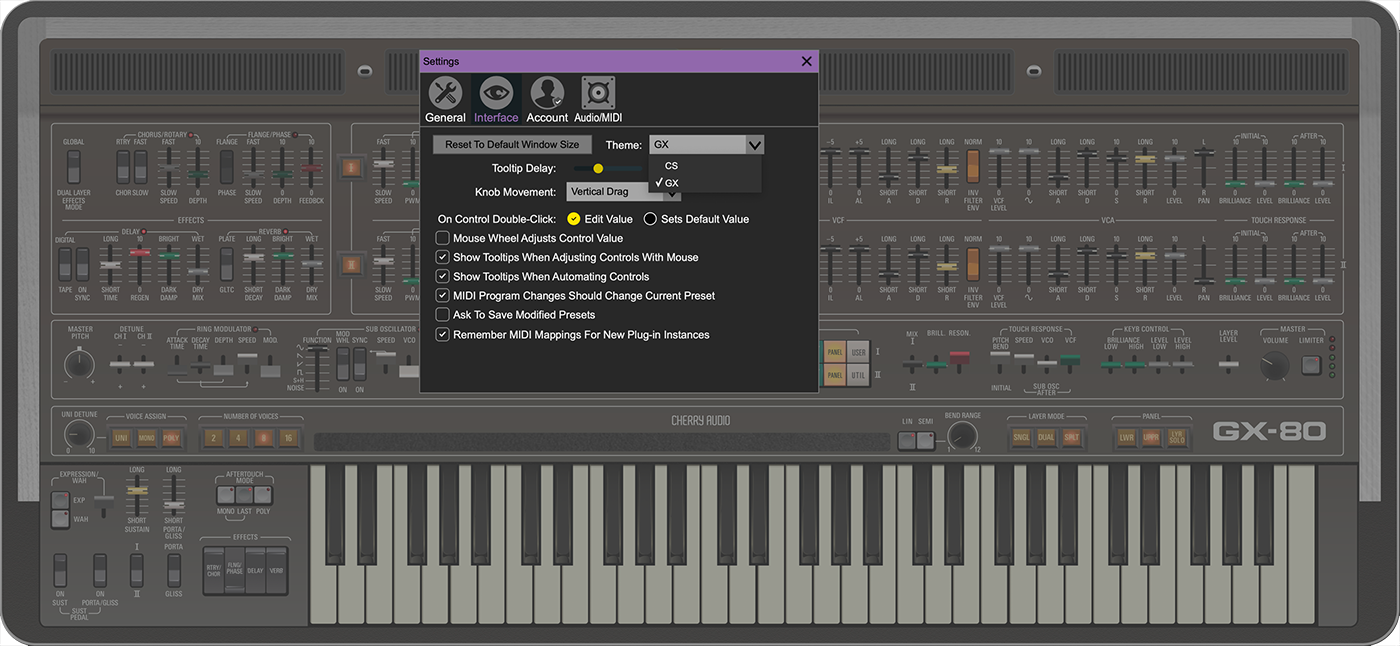This screenshot has width=1400, height=646.
Task: Choose CS from the Theme dropdown list
Action: (x=705, y=166)
